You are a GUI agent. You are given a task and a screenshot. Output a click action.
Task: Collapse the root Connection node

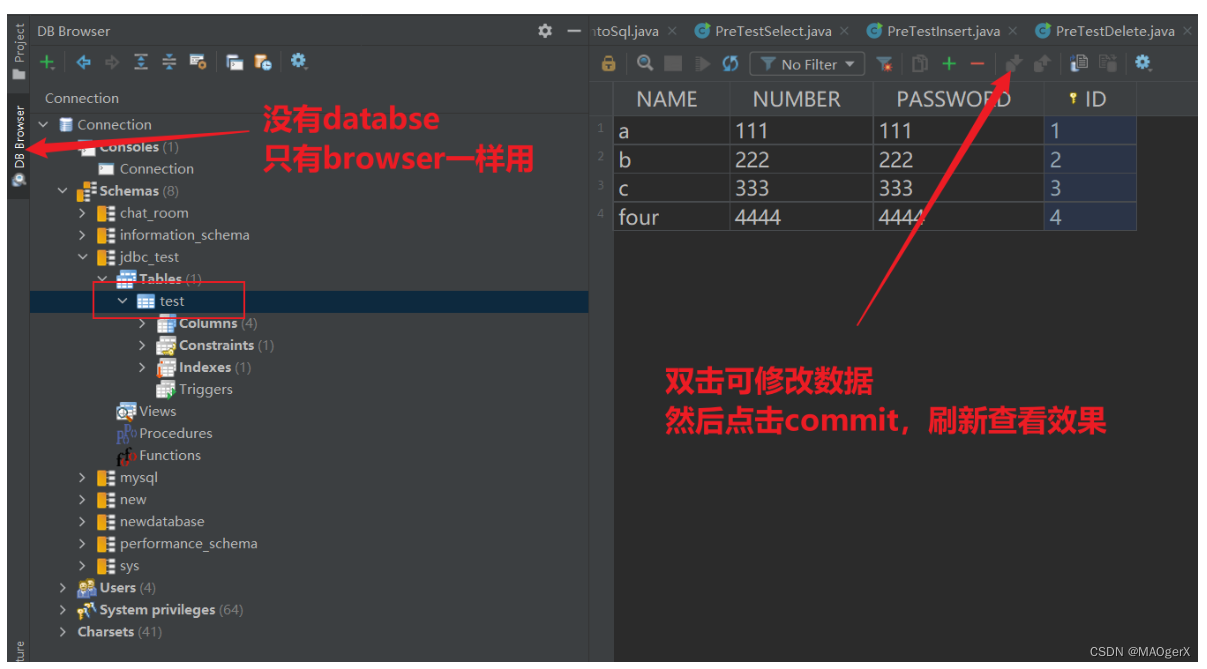click(x=43, y=125)
